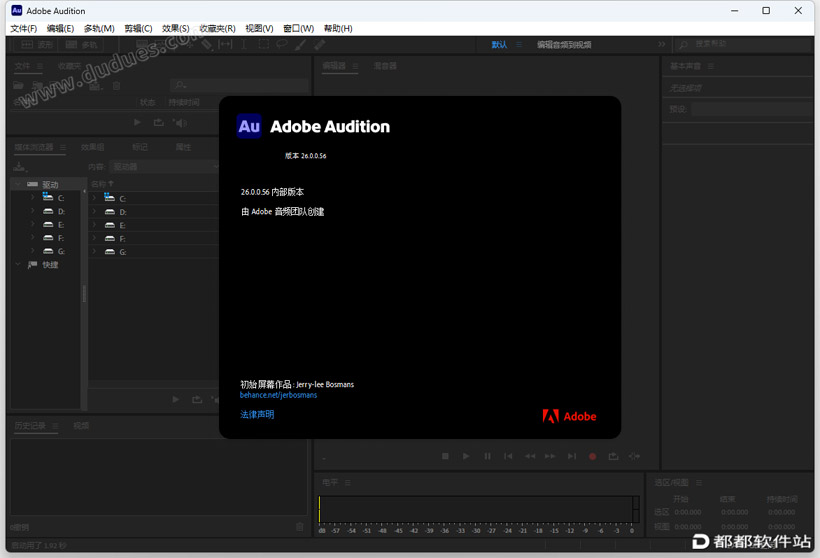Click the red Record button
Image resolution: width=820 pixels, height=558 pixels.
pos(593,456)
